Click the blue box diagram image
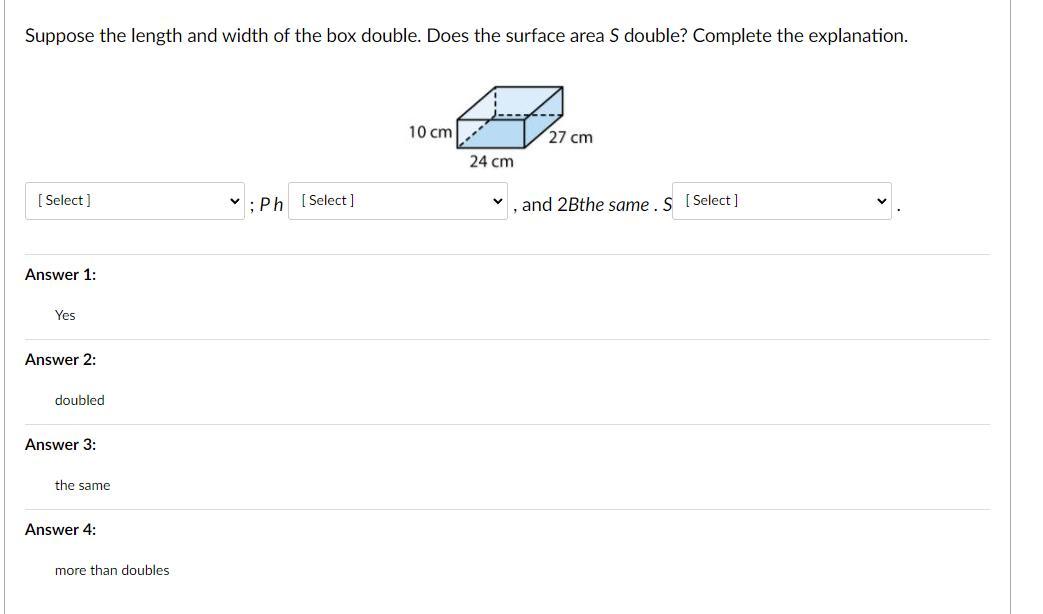 509,118
